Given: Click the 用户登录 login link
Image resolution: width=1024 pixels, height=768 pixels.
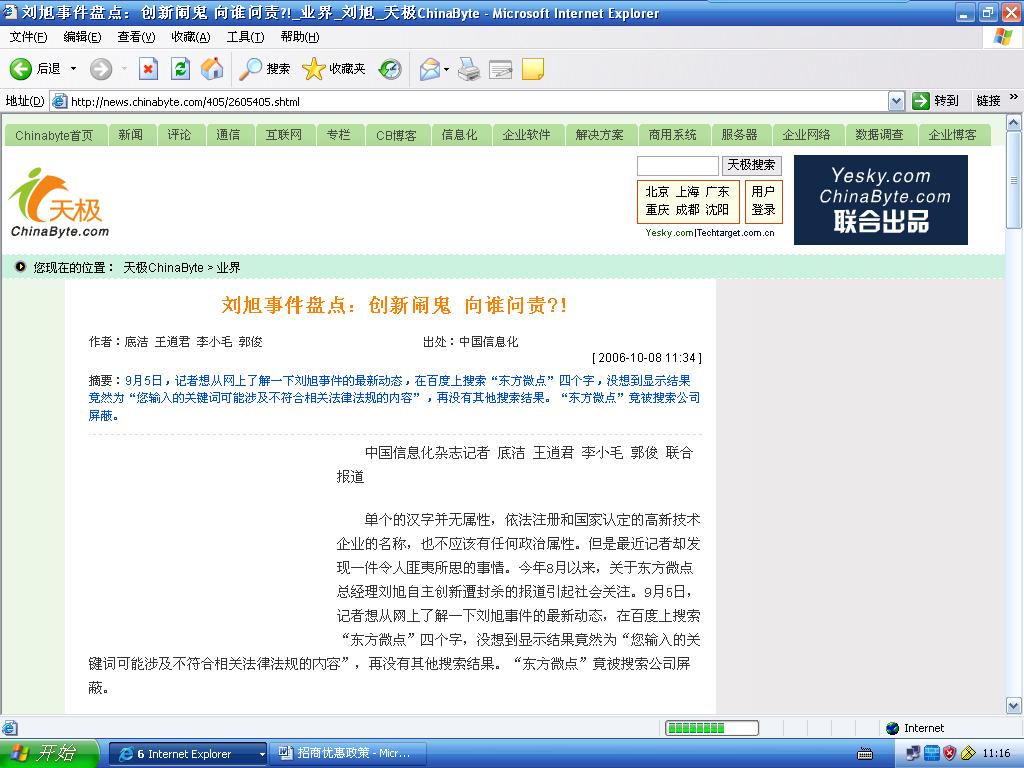Looking at the screenshot, I should [763, 201].
